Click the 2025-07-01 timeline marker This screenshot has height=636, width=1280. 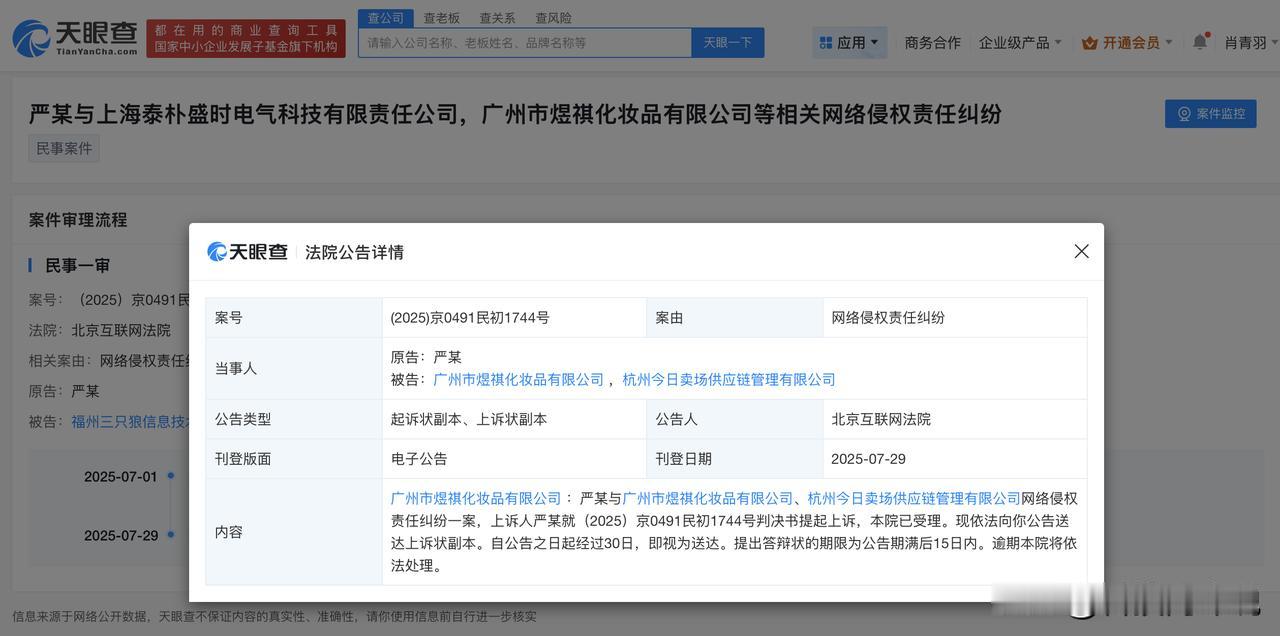(x=171, y=476)
